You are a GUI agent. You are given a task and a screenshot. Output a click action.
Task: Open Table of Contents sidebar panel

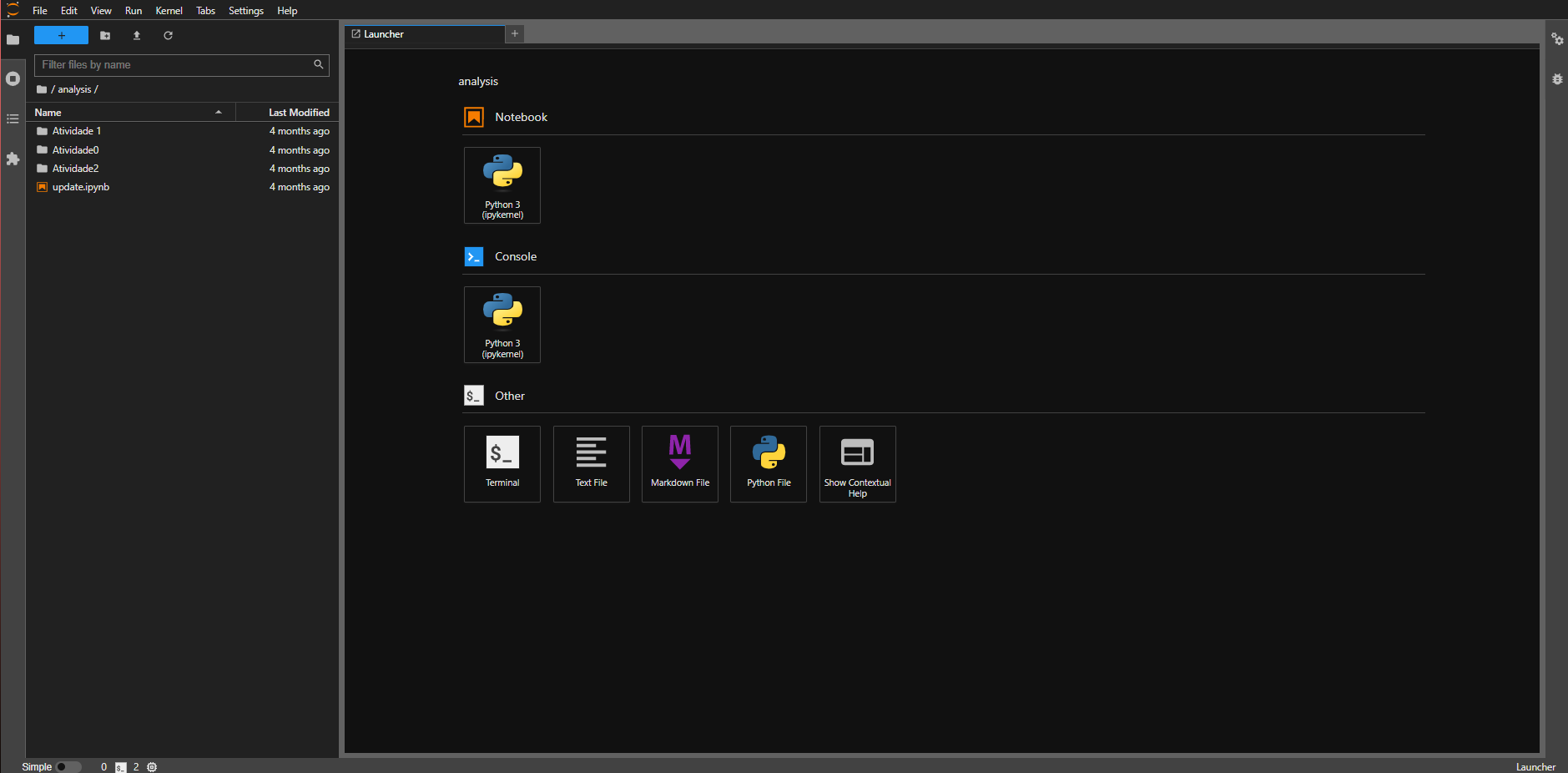pyautogui.click(x=13, y=119)
